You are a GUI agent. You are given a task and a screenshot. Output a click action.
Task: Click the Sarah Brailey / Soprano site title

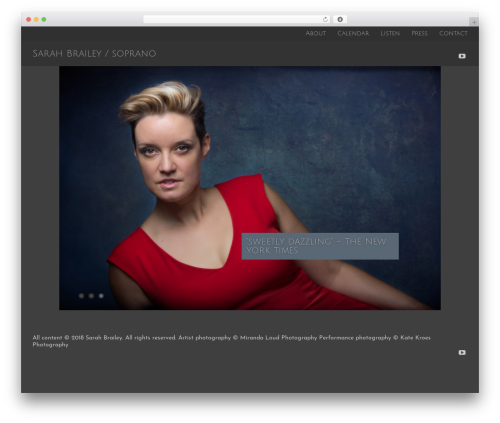(94, 54)
